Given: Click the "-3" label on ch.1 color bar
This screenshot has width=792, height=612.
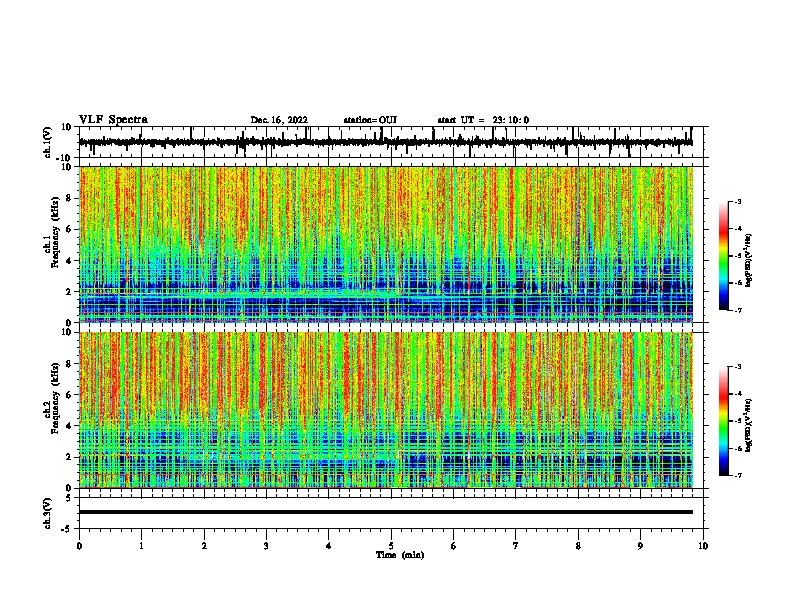Looking at the screenshot, I should (737, 202).
